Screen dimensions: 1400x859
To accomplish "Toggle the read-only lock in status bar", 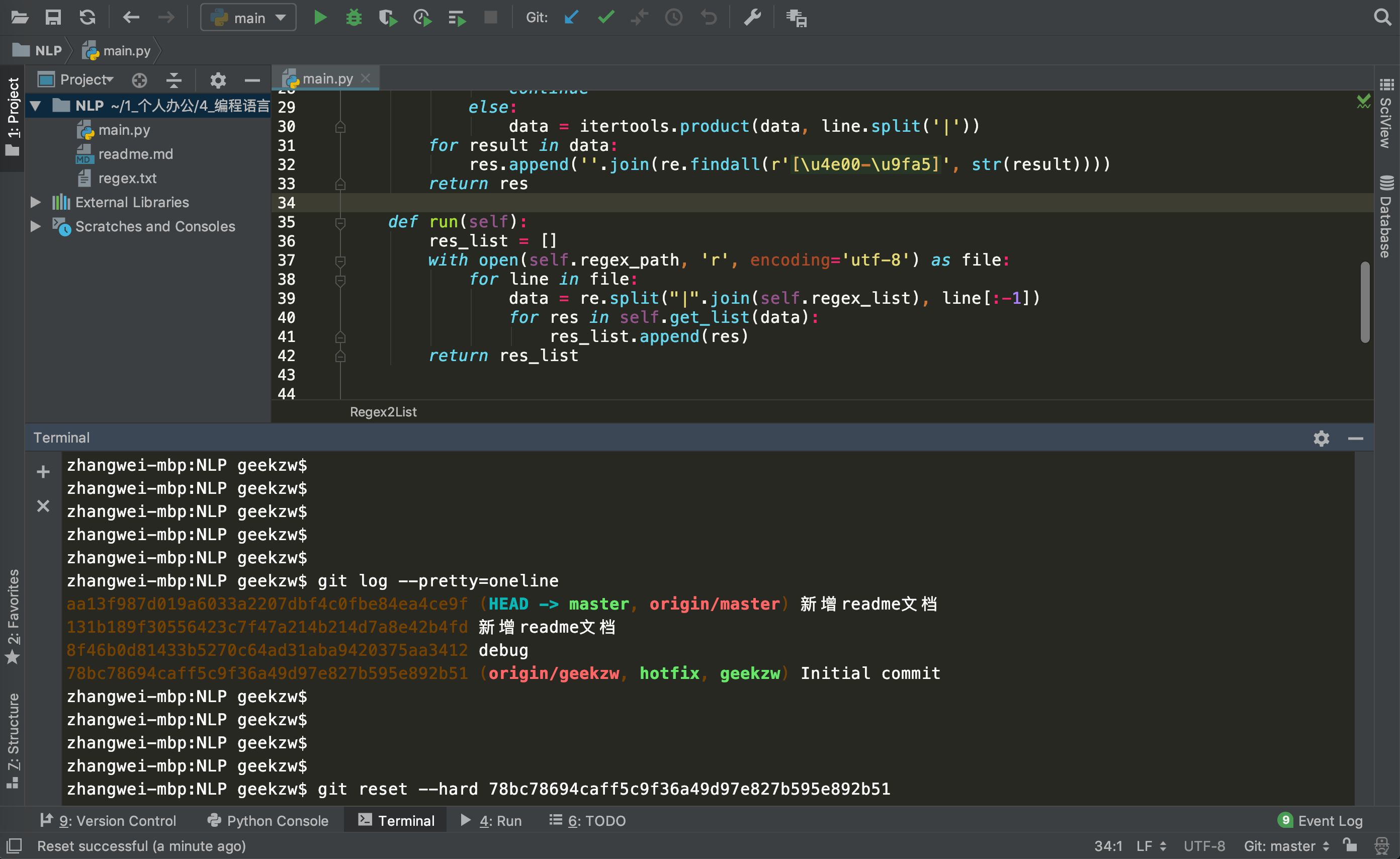I will coord(1351,846).
